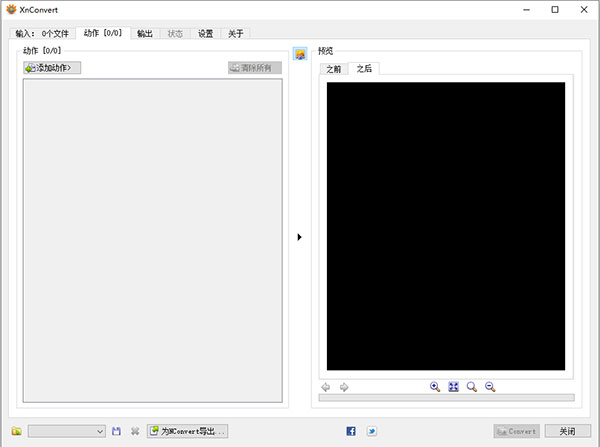The width and height of the screenshot is (600, 447).
Task: Open the 输入: 0个文件 tab
Action: [42, 34]
